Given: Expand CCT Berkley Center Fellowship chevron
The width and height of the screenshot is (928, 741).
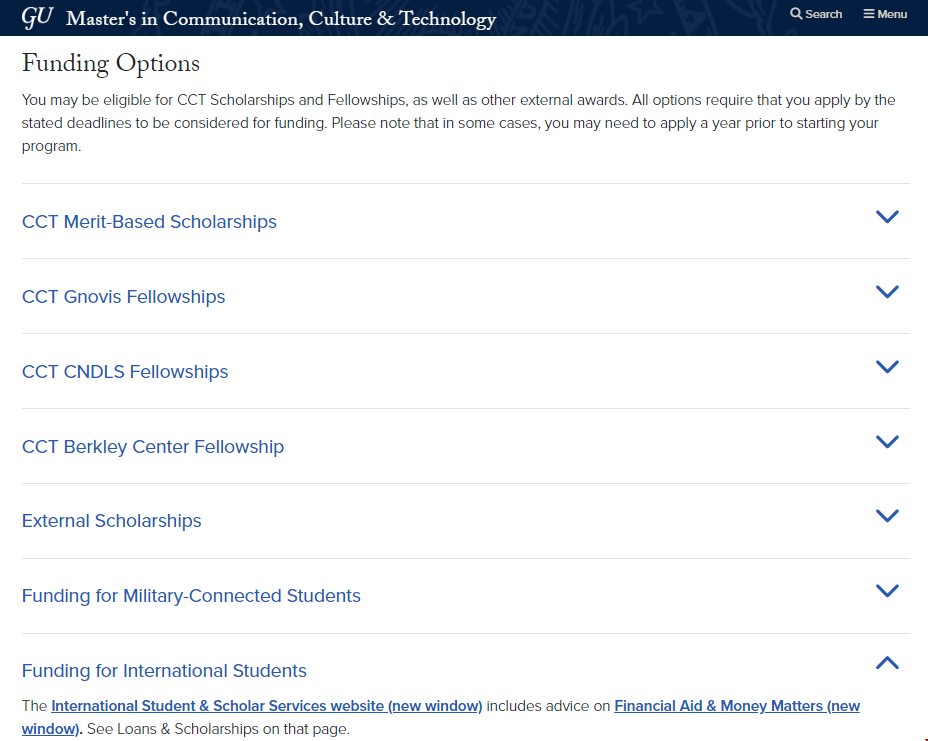Looking at the screenshot, I should (x=886, y=442).
